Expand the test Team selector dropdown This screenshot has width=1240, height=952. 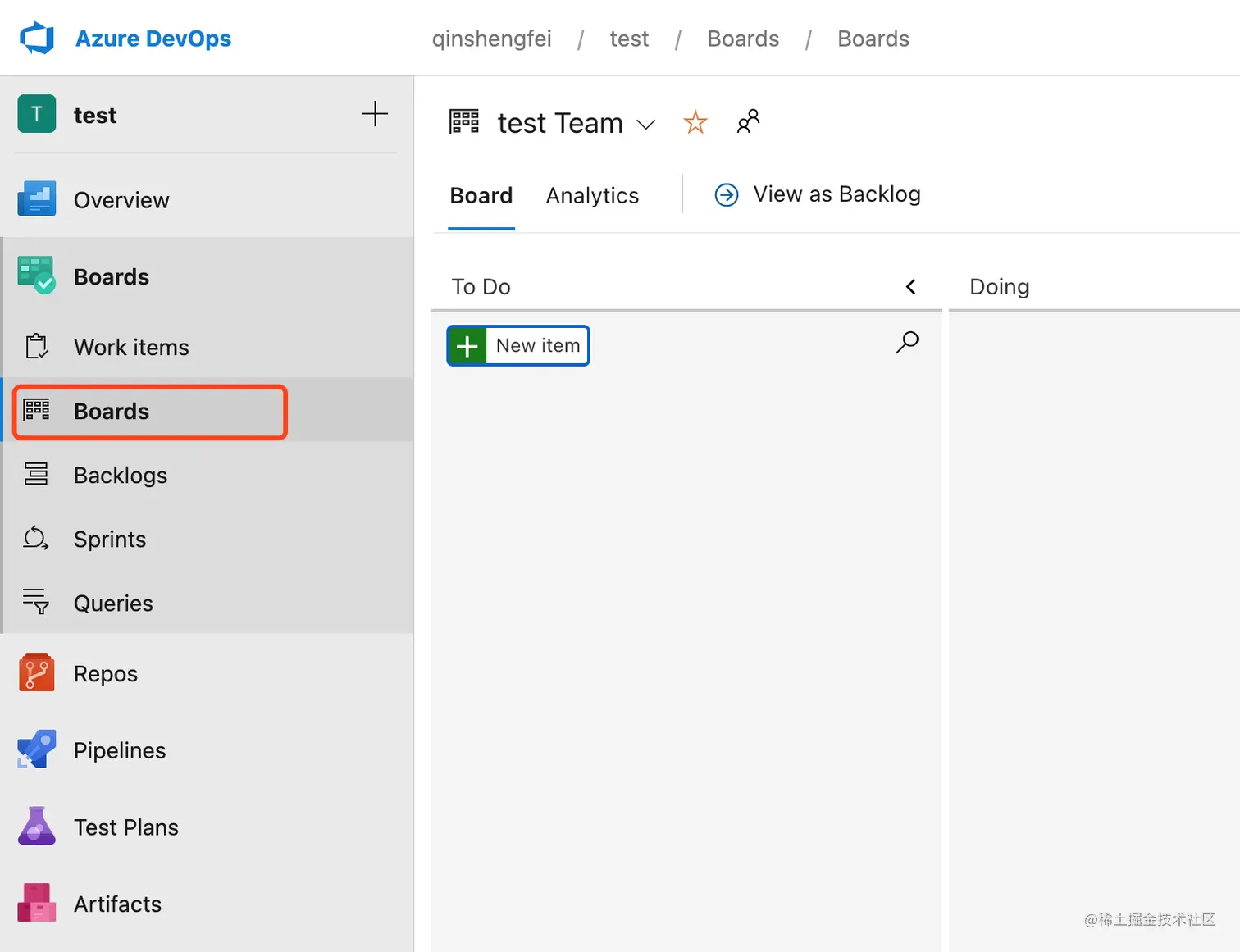[646, 124]
